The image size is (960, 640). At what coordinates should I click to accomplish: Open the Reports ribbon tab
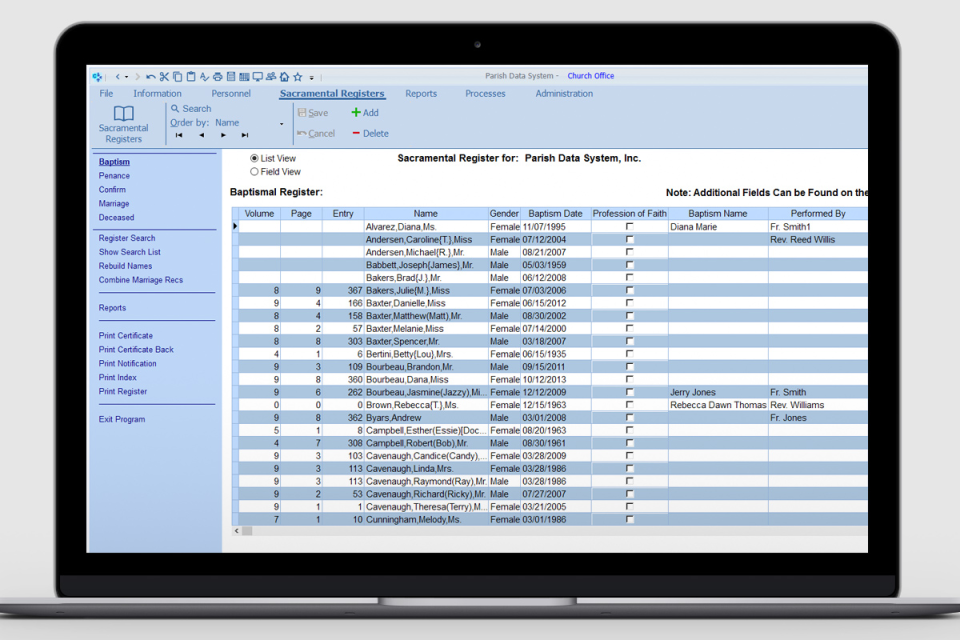click(x=421, y=94)
